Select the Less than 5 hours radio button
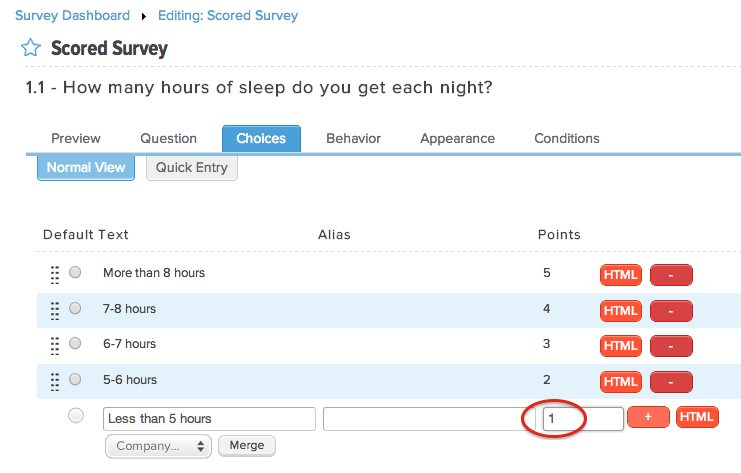The height and width of the screenshot is (473, 741). tap(76, 416)
